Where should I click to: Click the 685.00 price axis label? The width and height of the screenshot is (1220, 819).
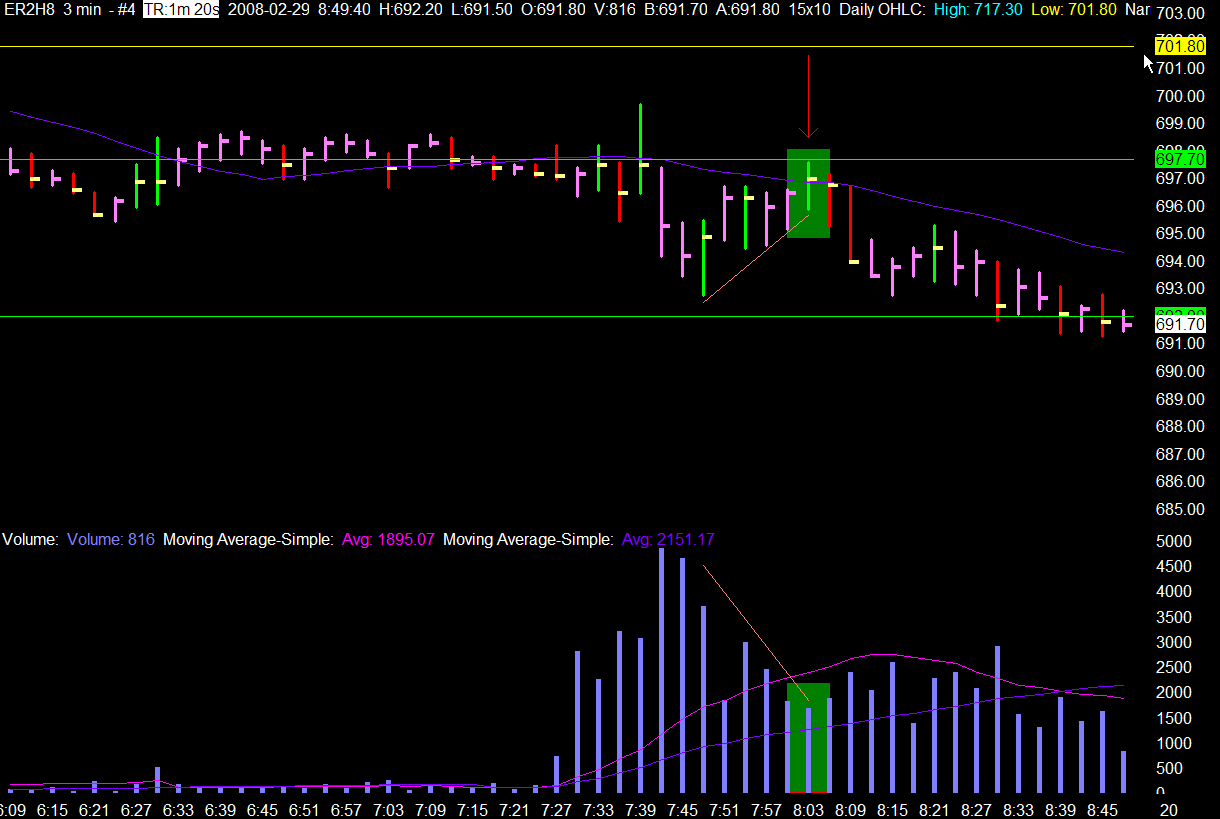tap(1181, 509)
